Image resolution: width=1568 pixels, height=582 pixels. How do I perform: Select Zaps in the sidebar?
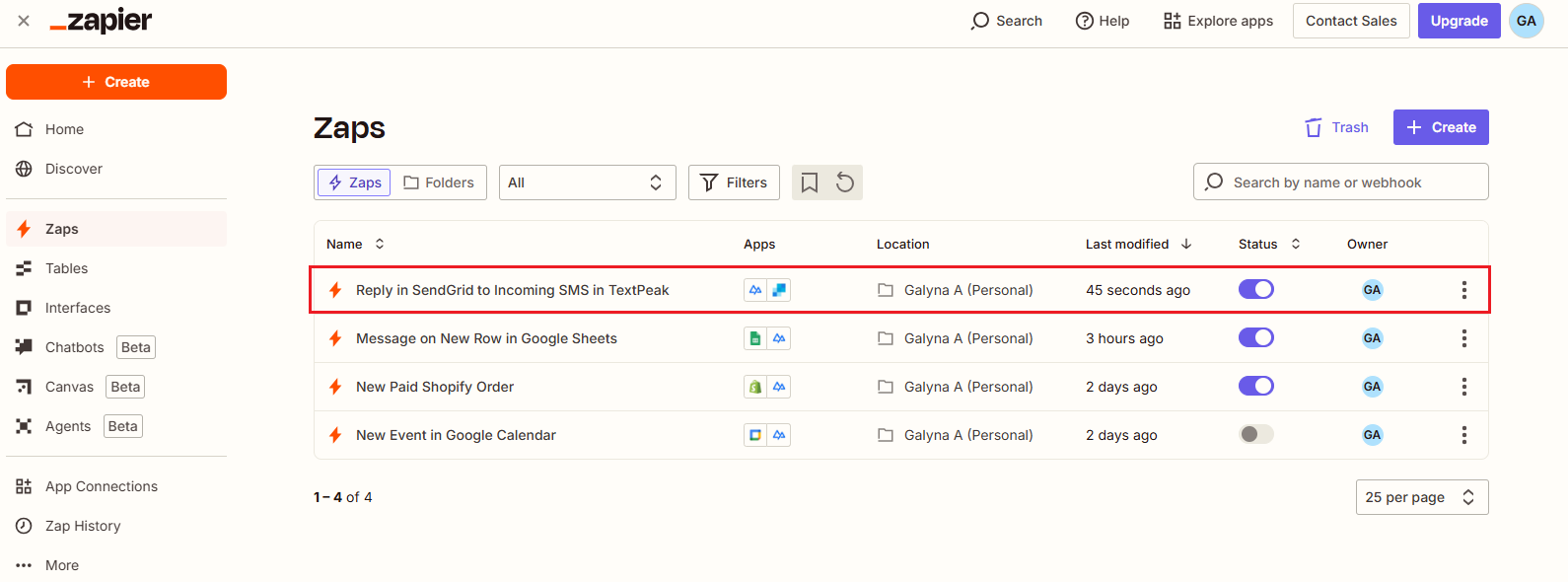click(116, 229)
